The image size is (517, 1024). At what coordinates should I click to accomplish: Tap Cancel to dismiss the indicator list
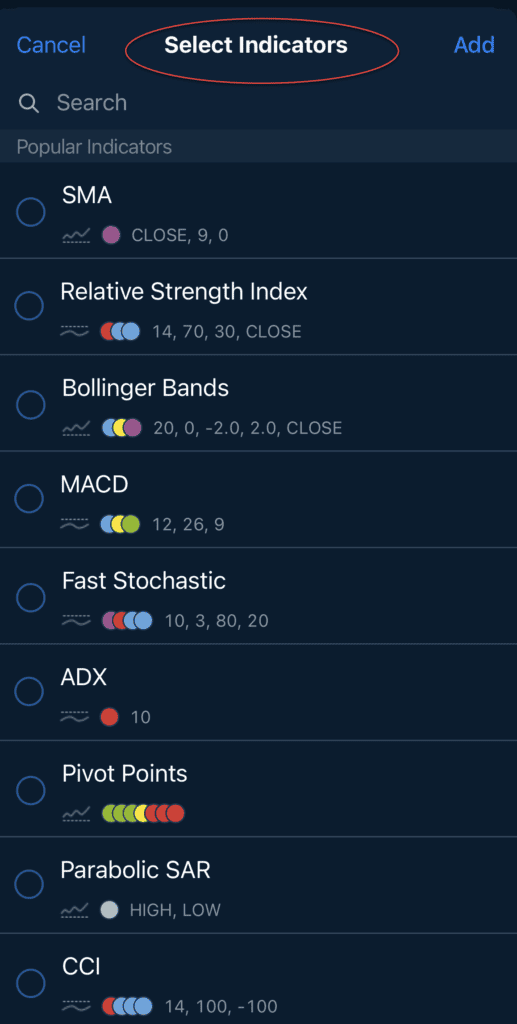[51, 45]
